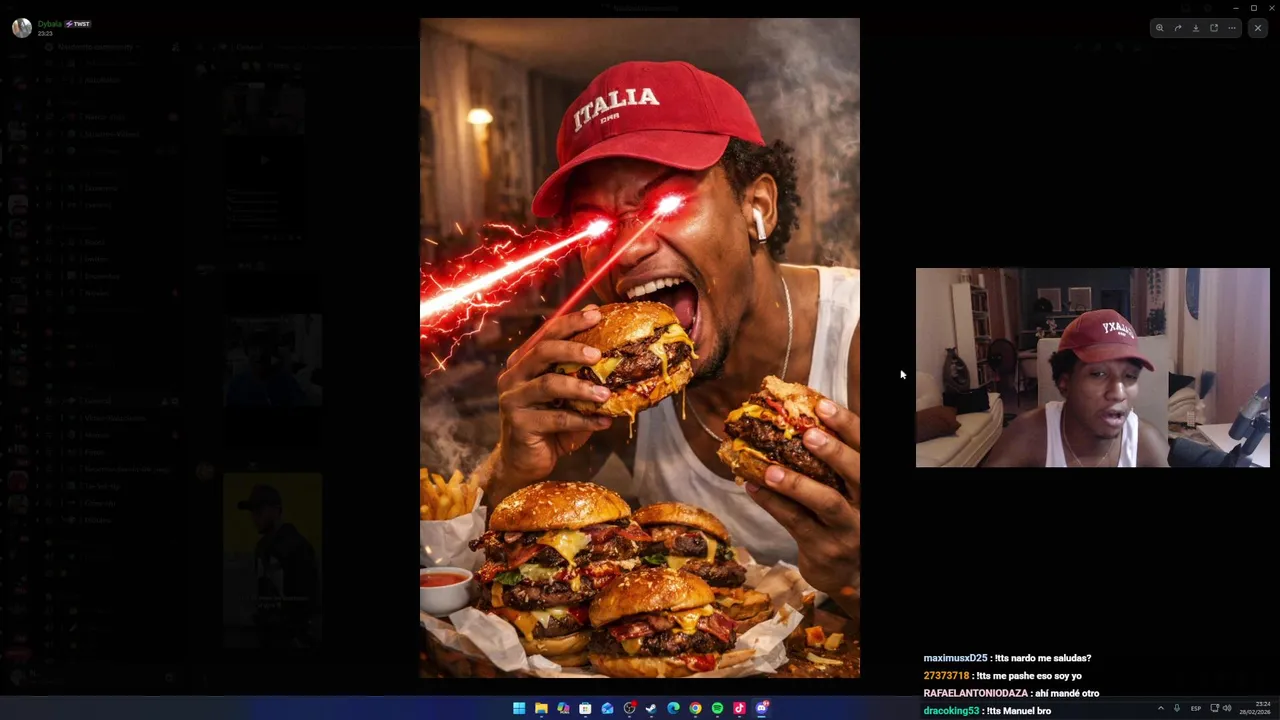Open Microsoft Store from the taskbar

(x=585, y=708)
